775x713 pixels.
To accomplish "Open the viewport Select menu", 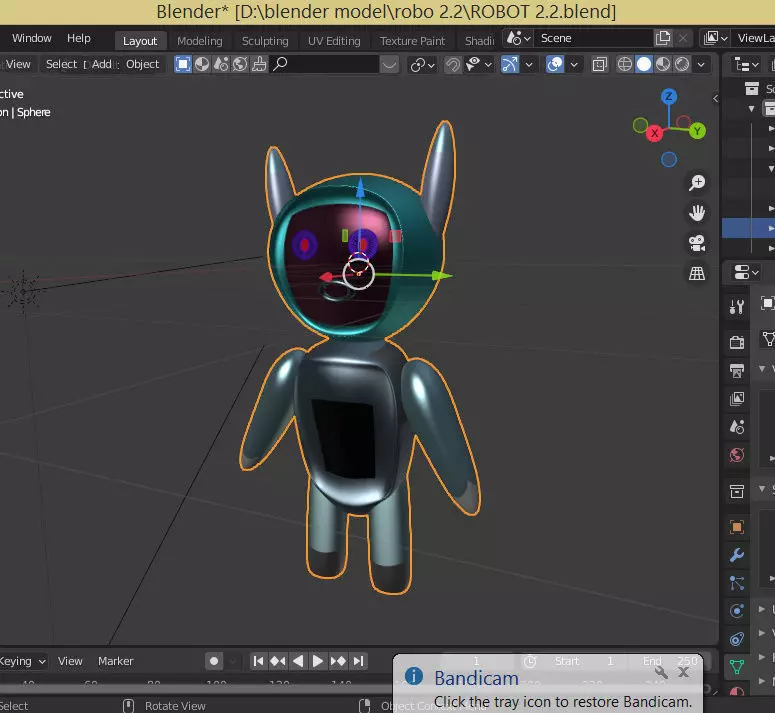I will [x=61, y=64].
